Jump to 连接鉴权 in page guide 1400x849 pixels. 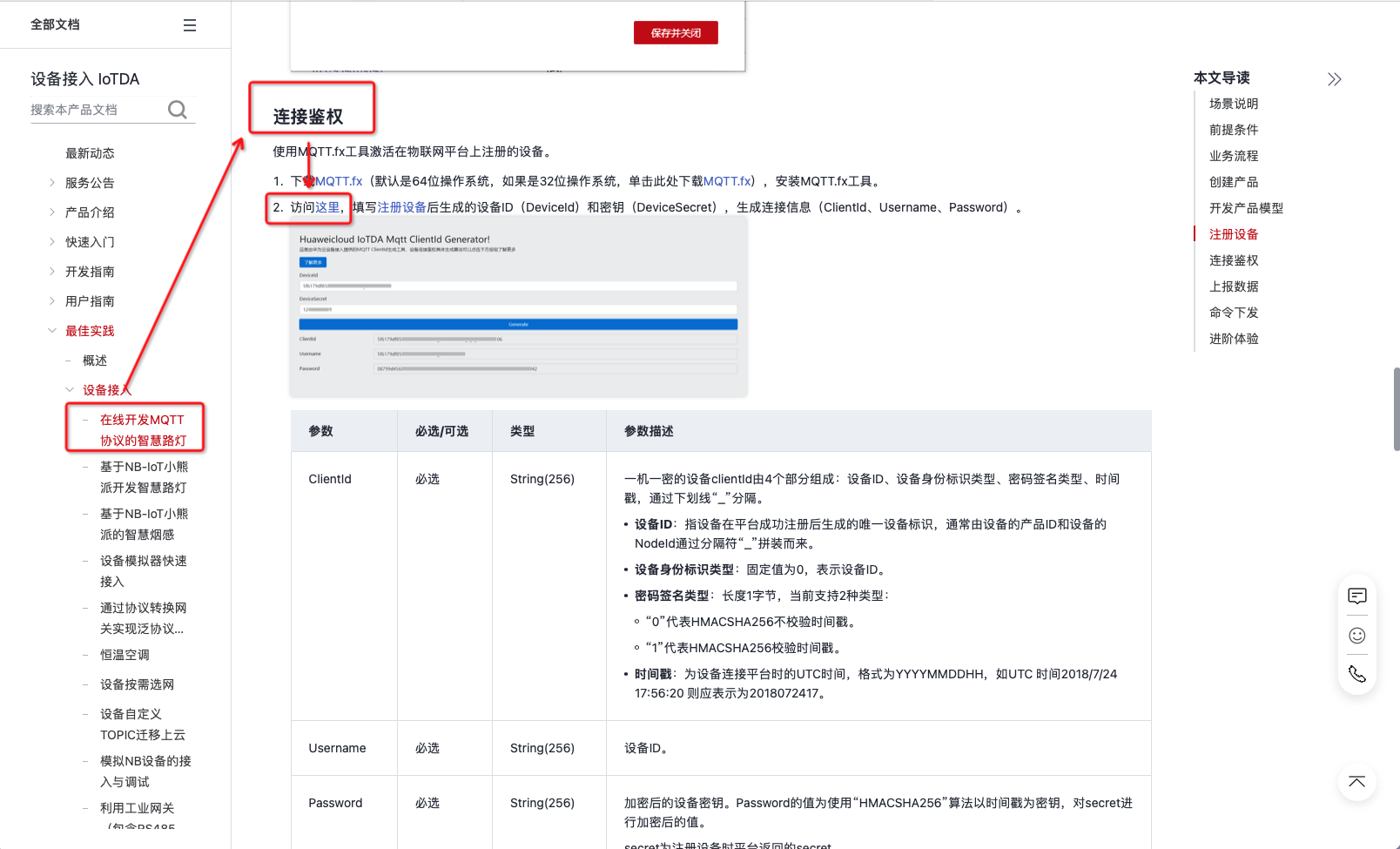[x=1234, y=260]
